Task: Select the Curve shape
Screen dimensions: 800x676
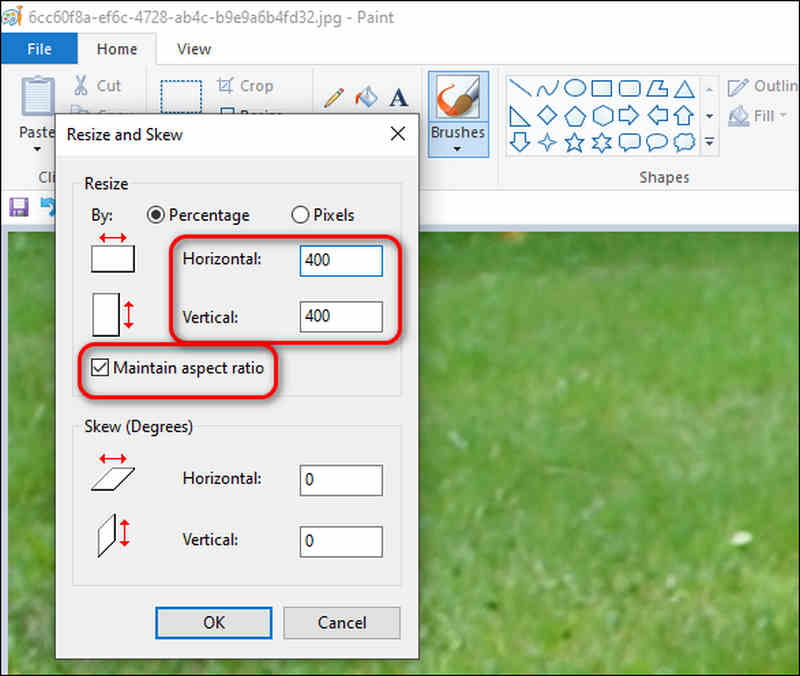Action: coord(547,88)
